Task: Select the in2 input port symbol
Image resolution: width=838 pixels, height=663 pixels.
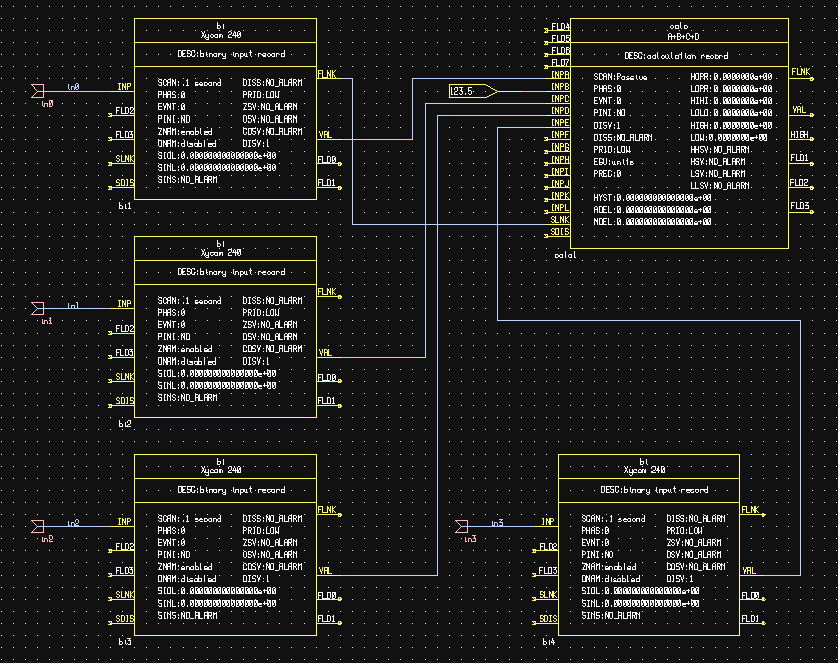Action: coord(37,527)
